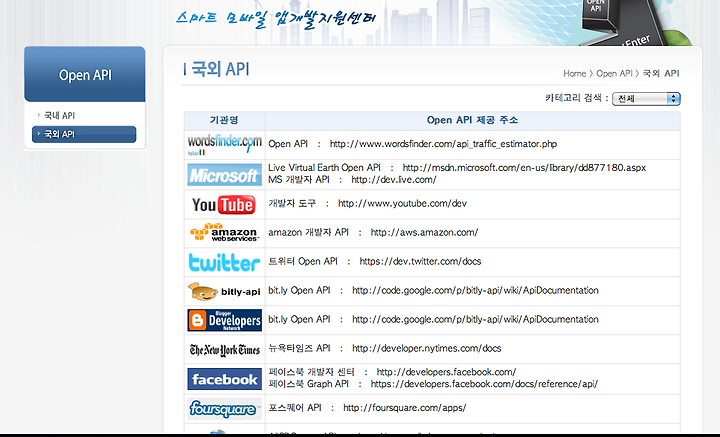The width and height of the screenshot is (720, 437).
Task: Click the 스마트 모바일 앱개발지원센터 banner title
Action: (276, 18)
